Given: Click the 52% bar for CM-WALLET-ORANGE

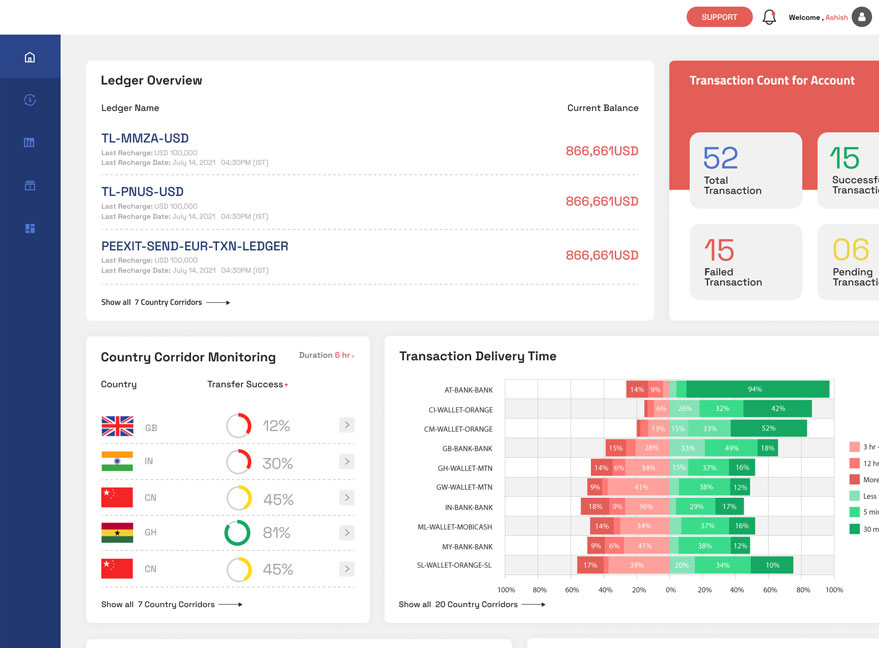Looking at the screenshot, I should (769, 428).
